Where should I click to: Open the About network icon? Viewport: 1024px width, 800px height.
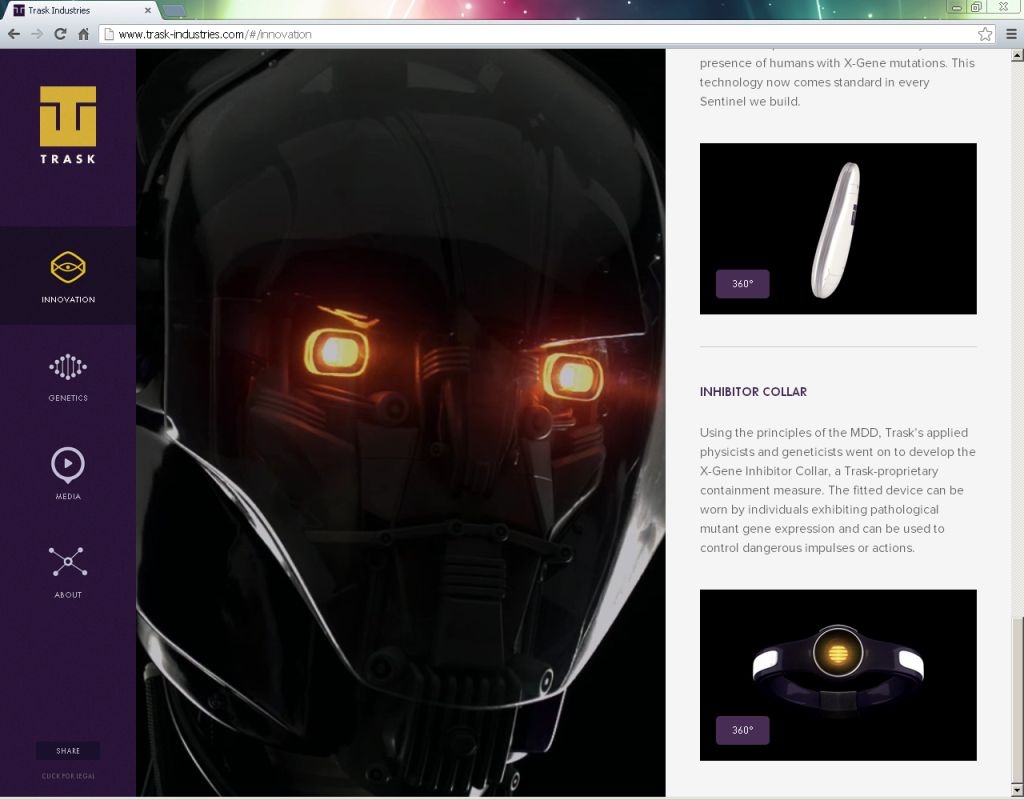pos(68,562)
